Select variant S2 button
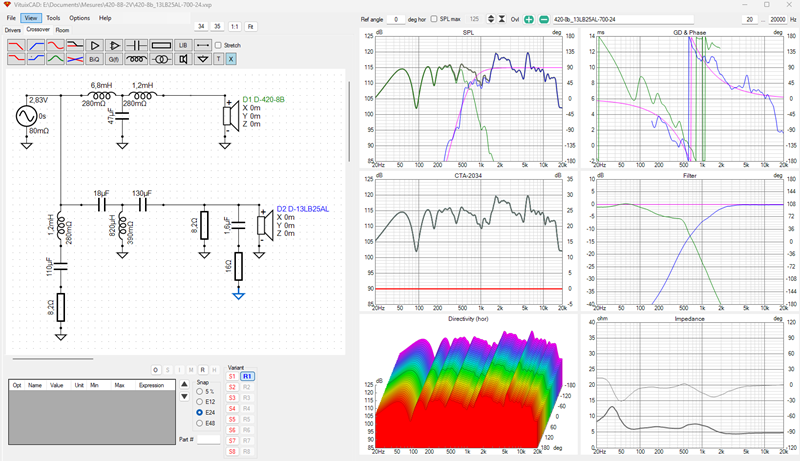 point(232,387)
